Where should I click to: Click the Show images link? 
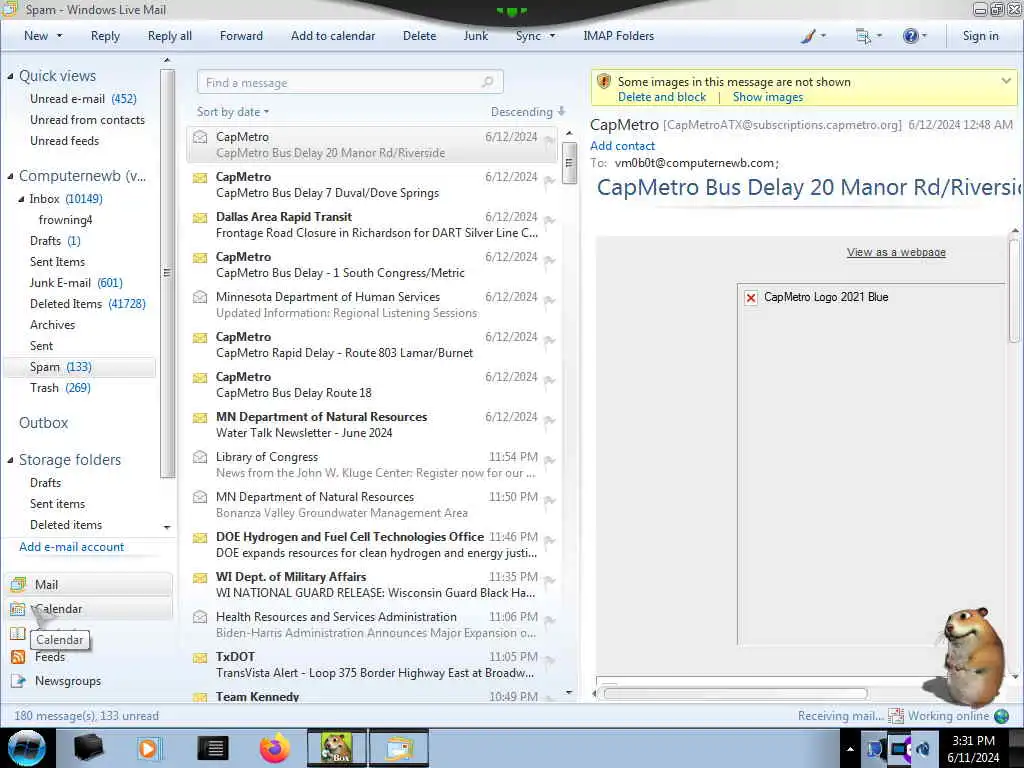pyautogui.click(x=768, y=97)
